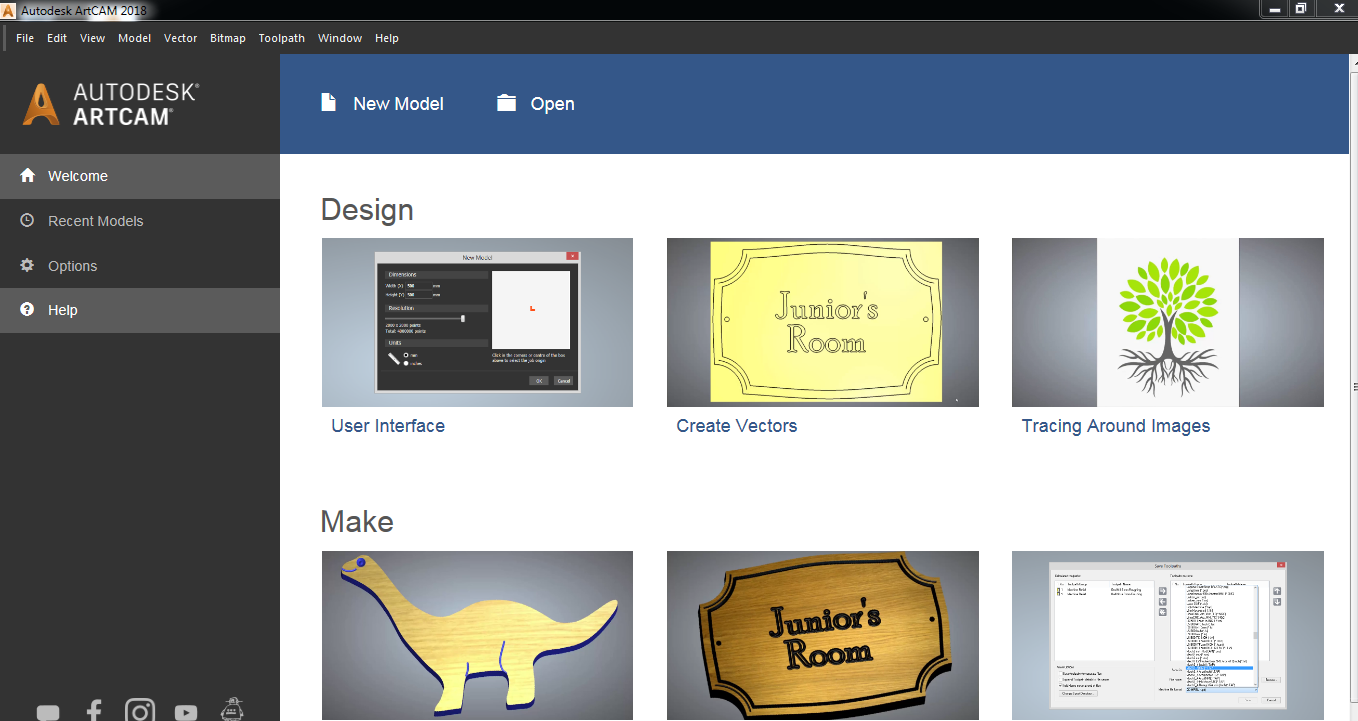The image size is (1358, 721).
Task: Open the YouTube social link icon
Action: [x=186, y=713]
